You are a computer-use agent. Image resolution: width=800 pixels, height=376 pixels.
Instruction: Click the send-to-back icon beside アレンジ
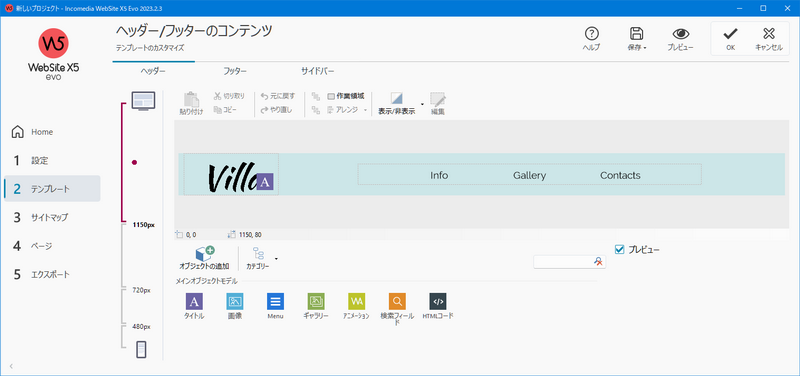click(316, 110)
